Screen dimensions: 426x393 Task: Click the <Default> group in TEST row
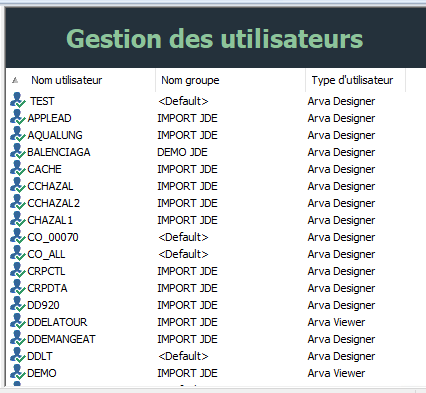pos(183,101)
